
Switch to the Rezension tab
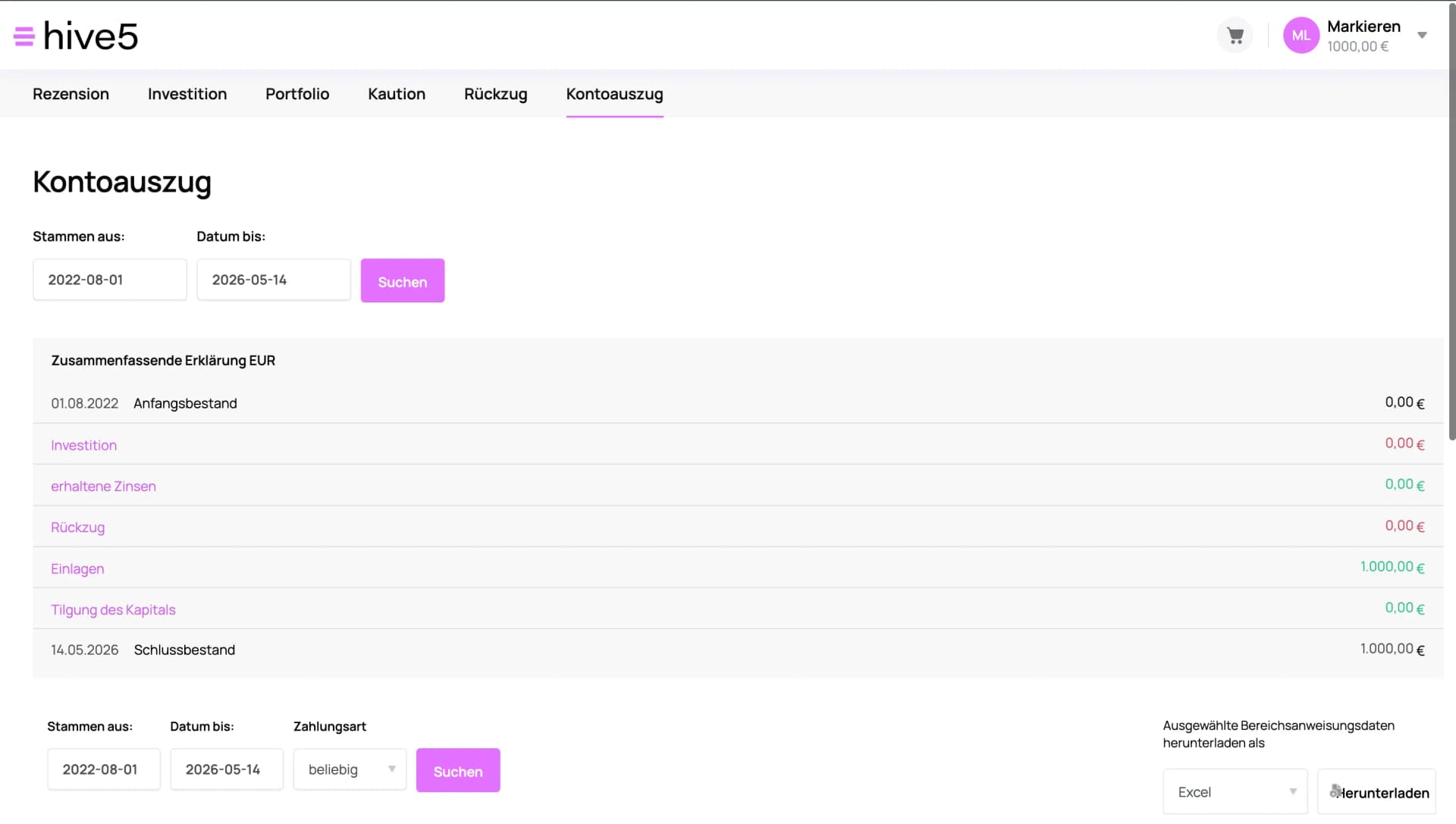coord(71,94)
